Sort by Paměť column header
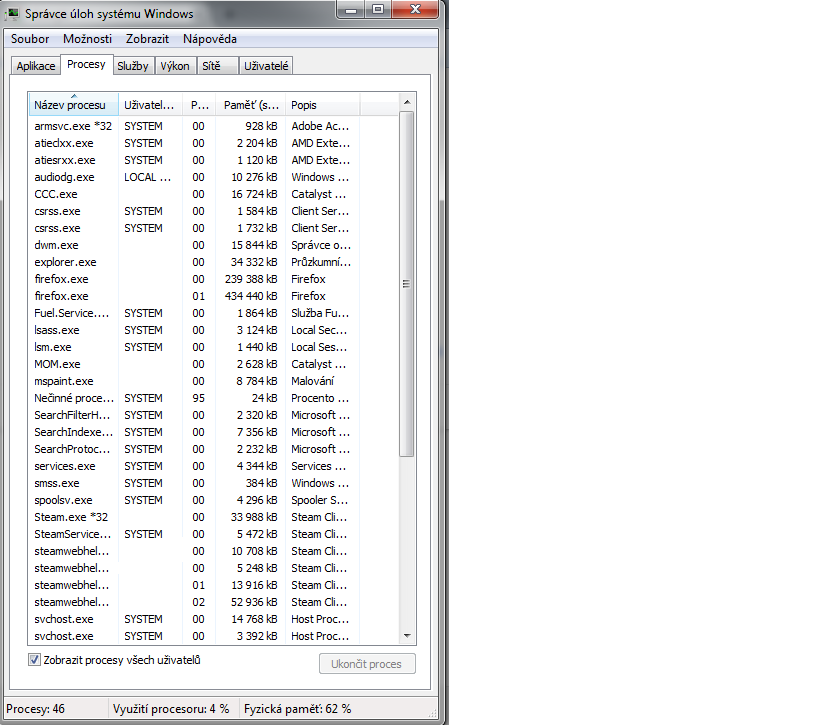Image resolution: width=819 pixels, height=725 pixels. tap(251, 105)
